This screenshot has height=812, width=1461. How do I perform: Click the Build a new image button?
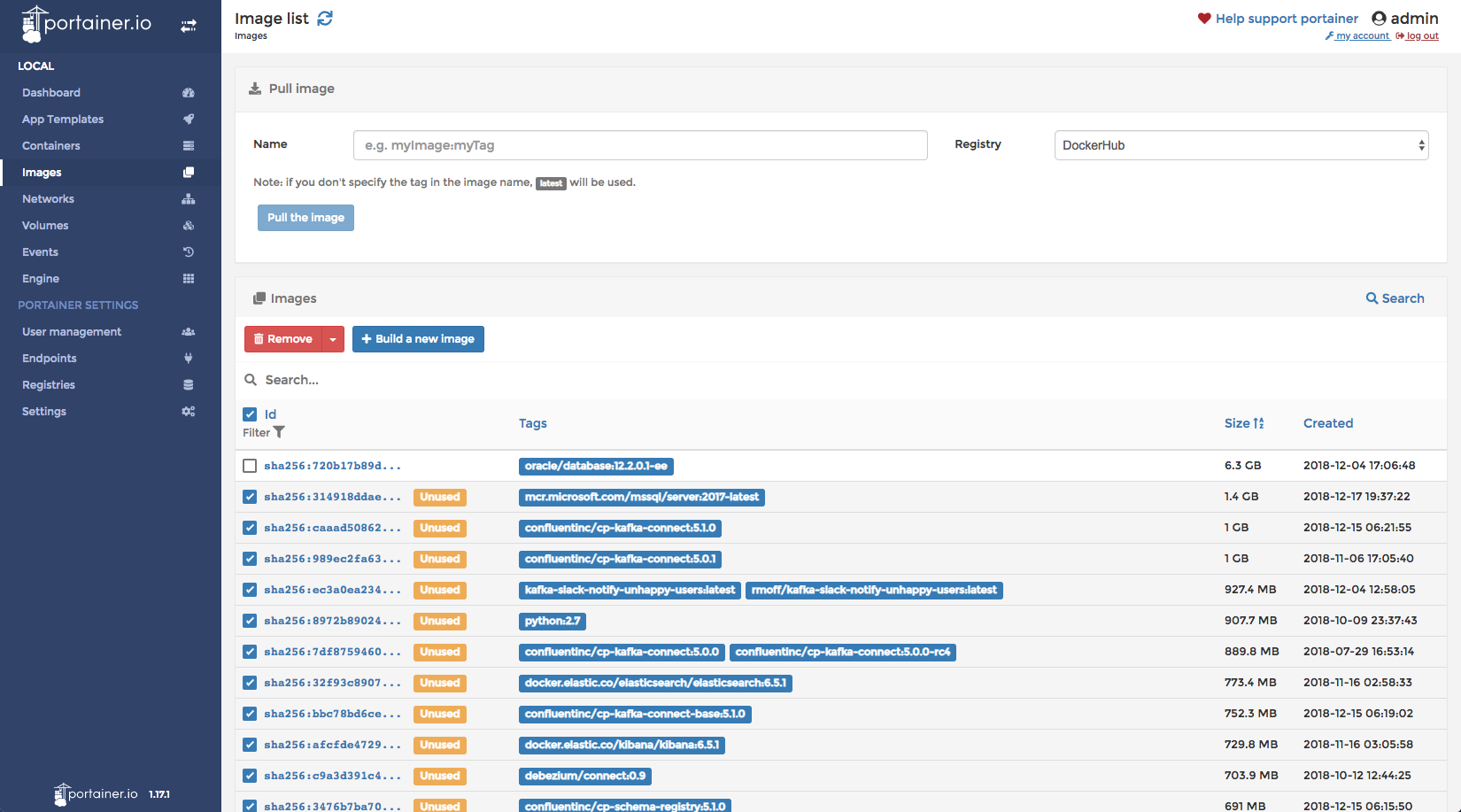418,339
